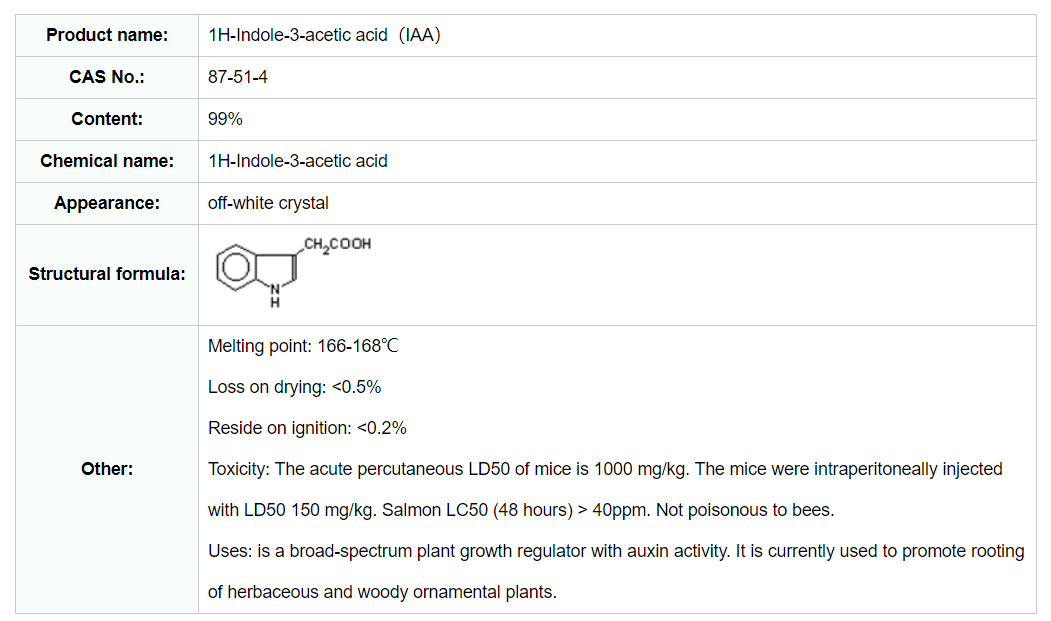The image size is (1051, 621).
Task: Click the "Structural formula:" label
Action: tap(107, 274)
